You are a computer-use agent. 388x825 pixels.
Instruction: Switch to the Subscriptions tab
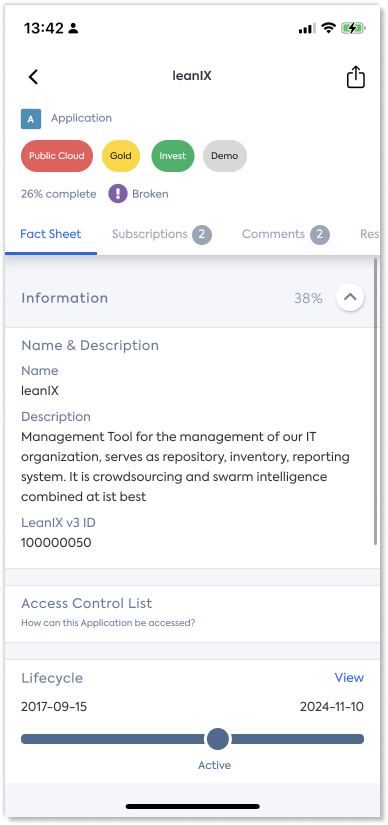(162, 234)
